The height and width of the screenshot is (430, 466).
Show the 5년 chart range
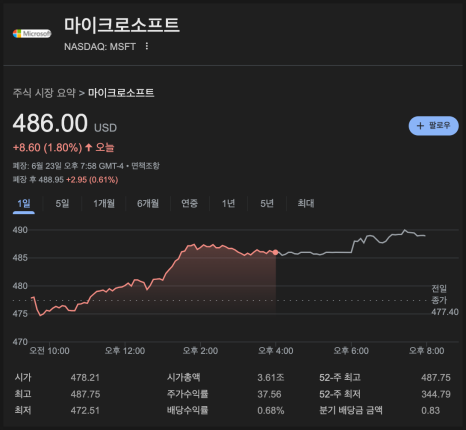pyautogui.click(x=267, y=203)
